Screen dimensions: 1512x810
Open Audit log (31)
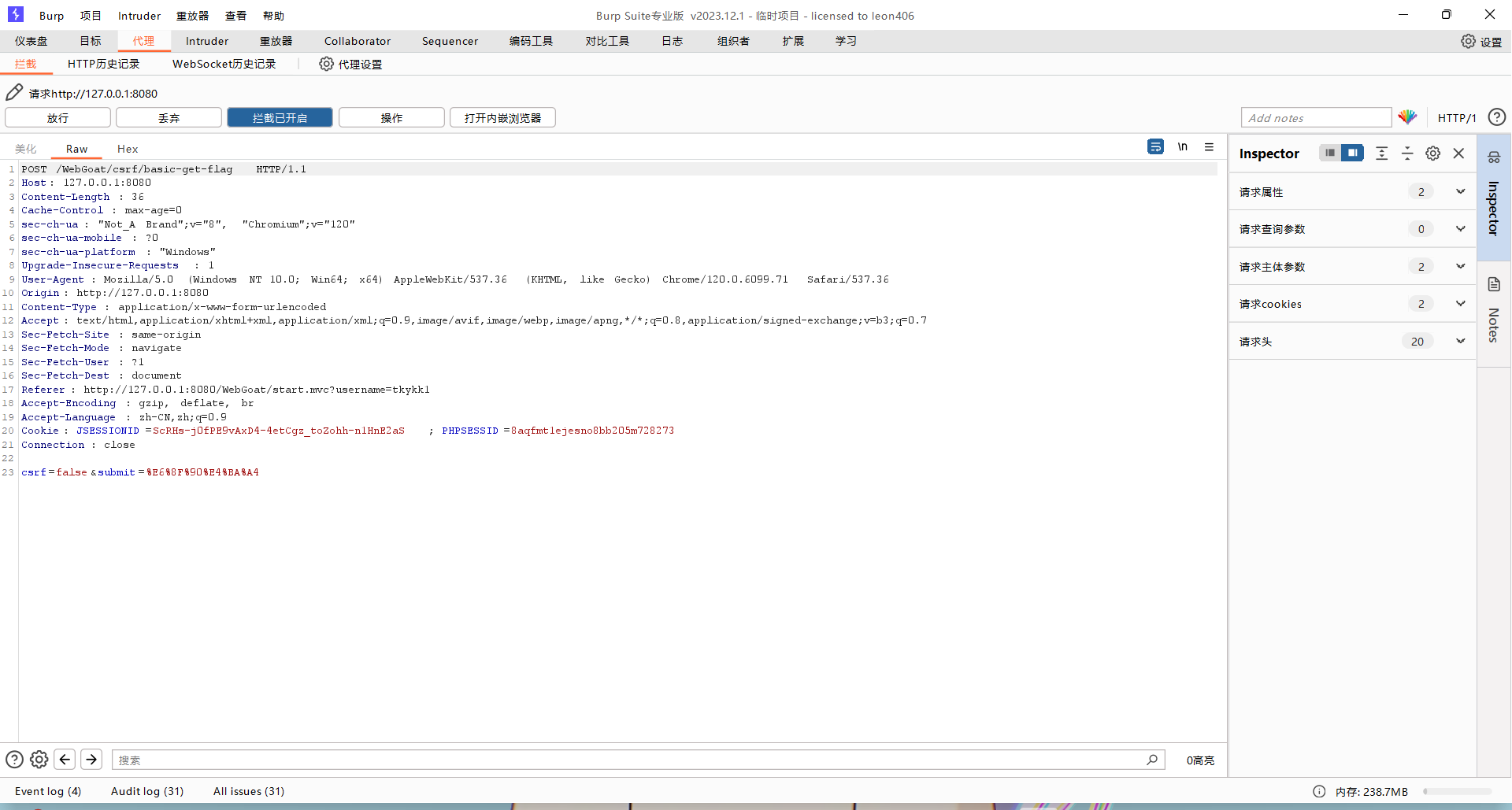pyautogui.click(x=147, y=791)
